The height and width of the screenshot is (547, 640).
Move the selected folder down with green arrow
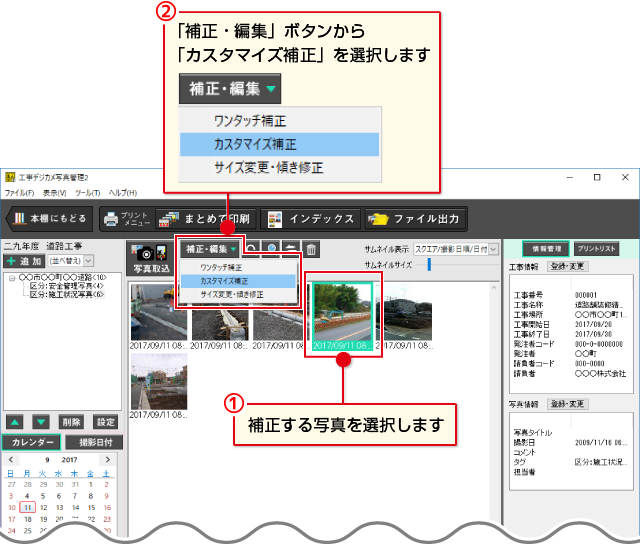click(41, 422)
